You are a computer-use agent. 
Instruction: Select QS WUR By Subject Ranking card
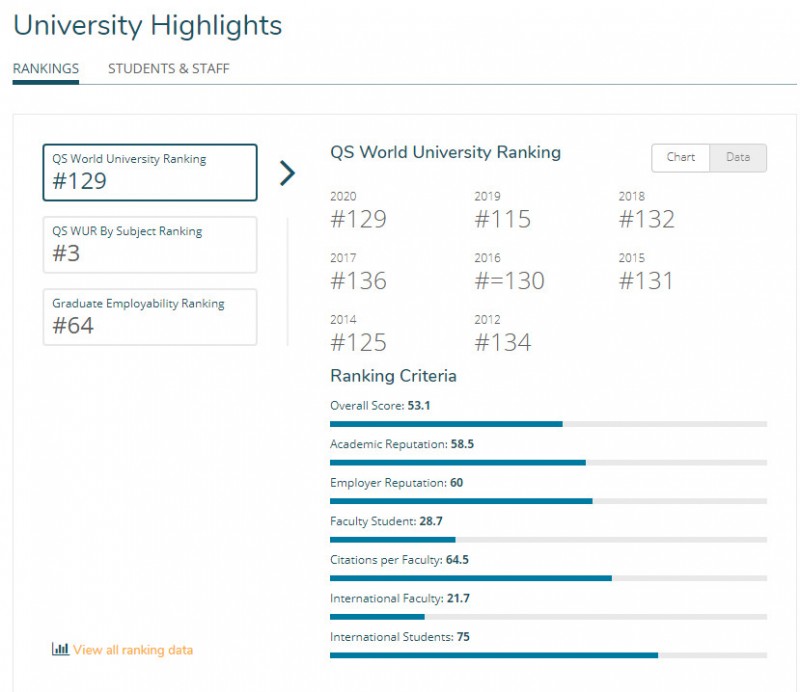click(150, 245)
